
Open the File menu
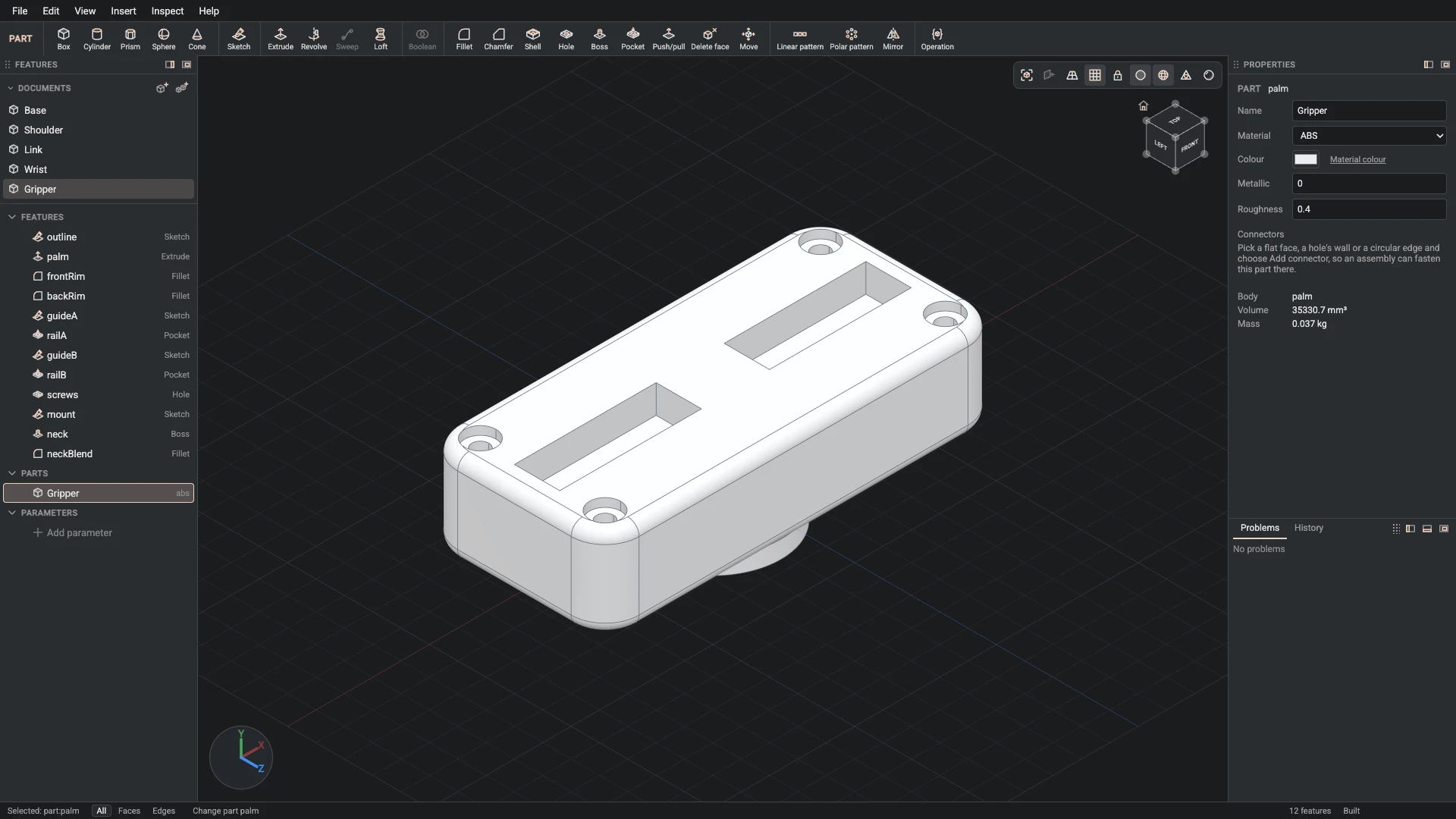click(20, 11)
